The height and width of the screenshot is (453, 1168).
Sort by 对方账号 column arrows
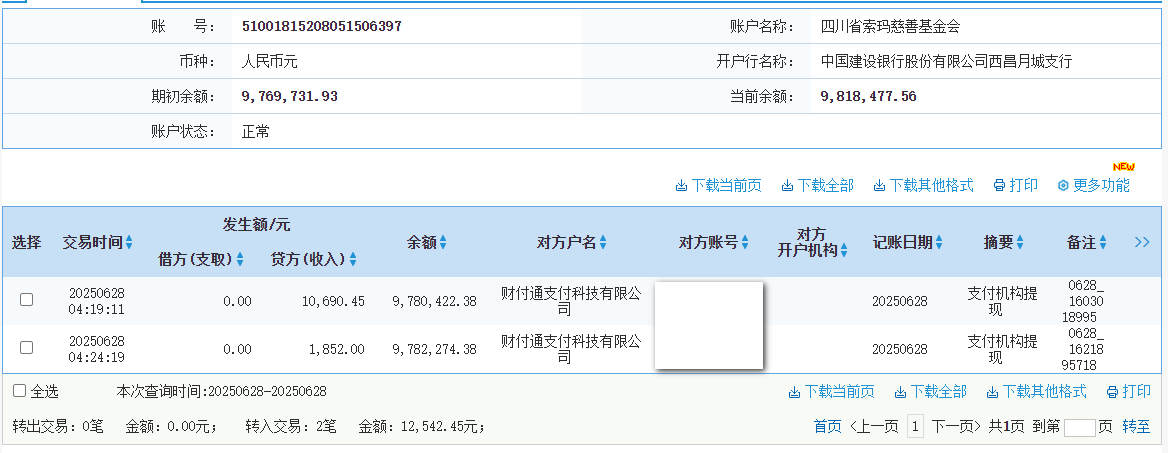(x=744, y=242)
